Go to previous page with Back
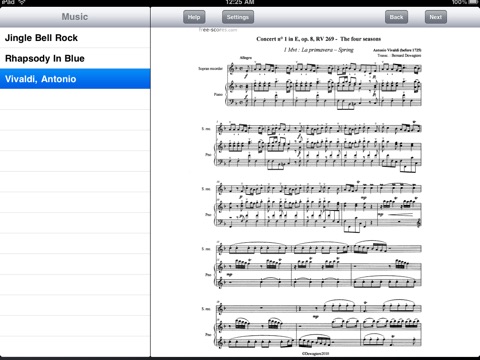480x360 pixels. (x=396, y=17)
